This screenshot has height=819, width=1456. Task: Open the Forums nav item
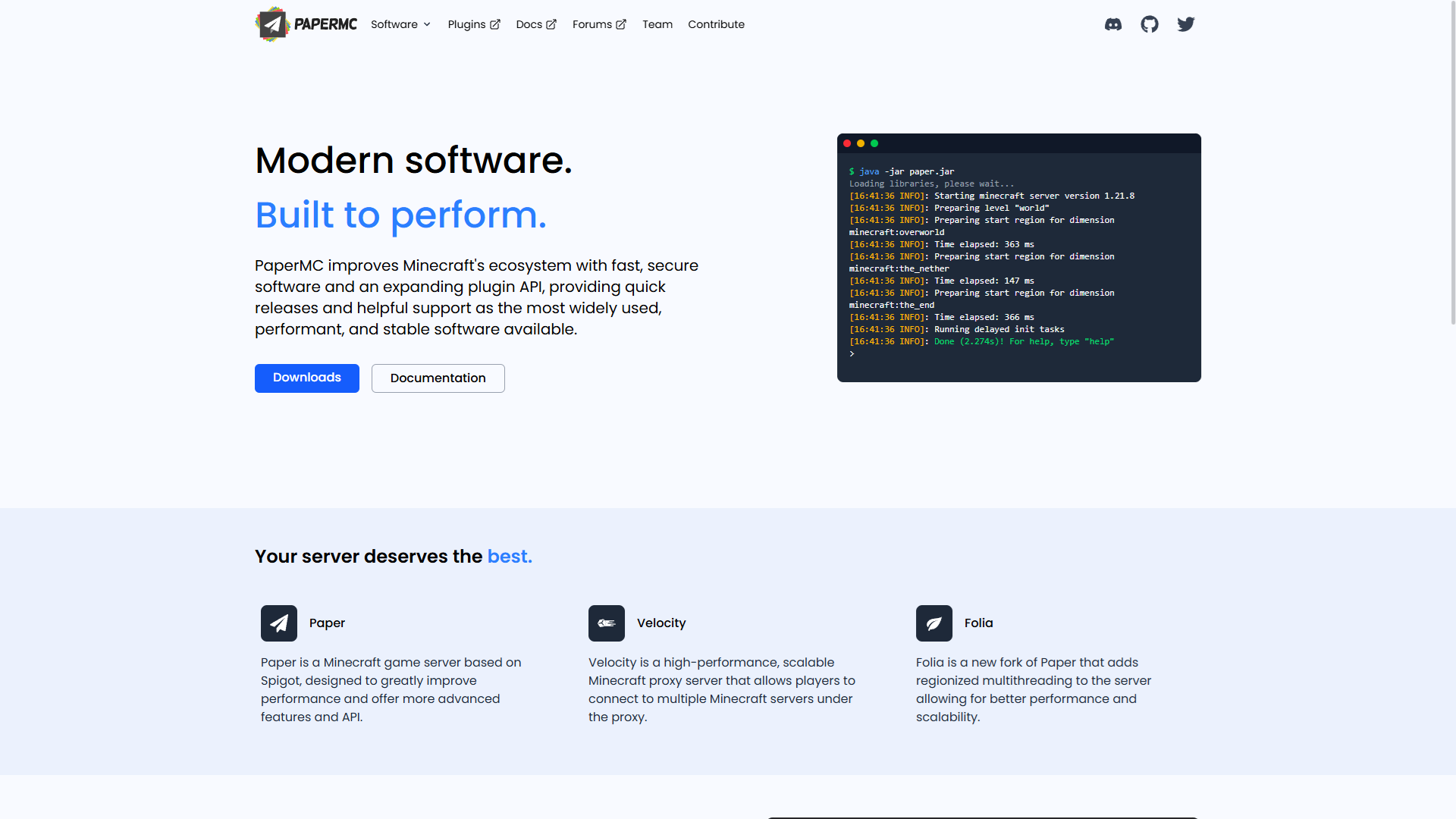click(599, 24)
